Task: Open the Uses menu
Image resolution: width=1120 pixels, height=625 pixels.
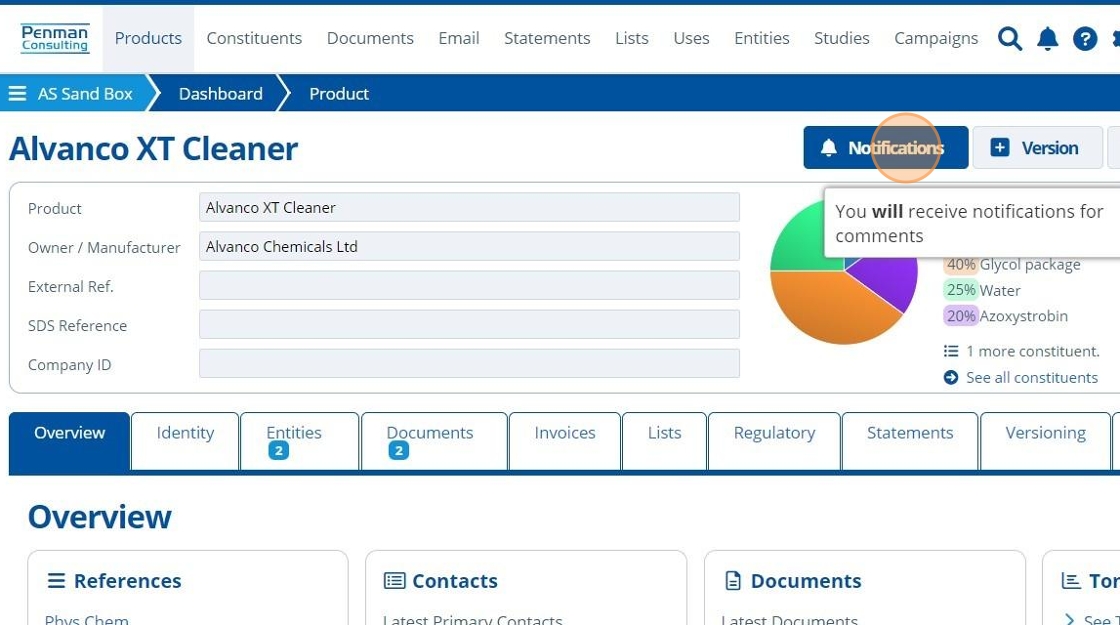Action: 691,38
